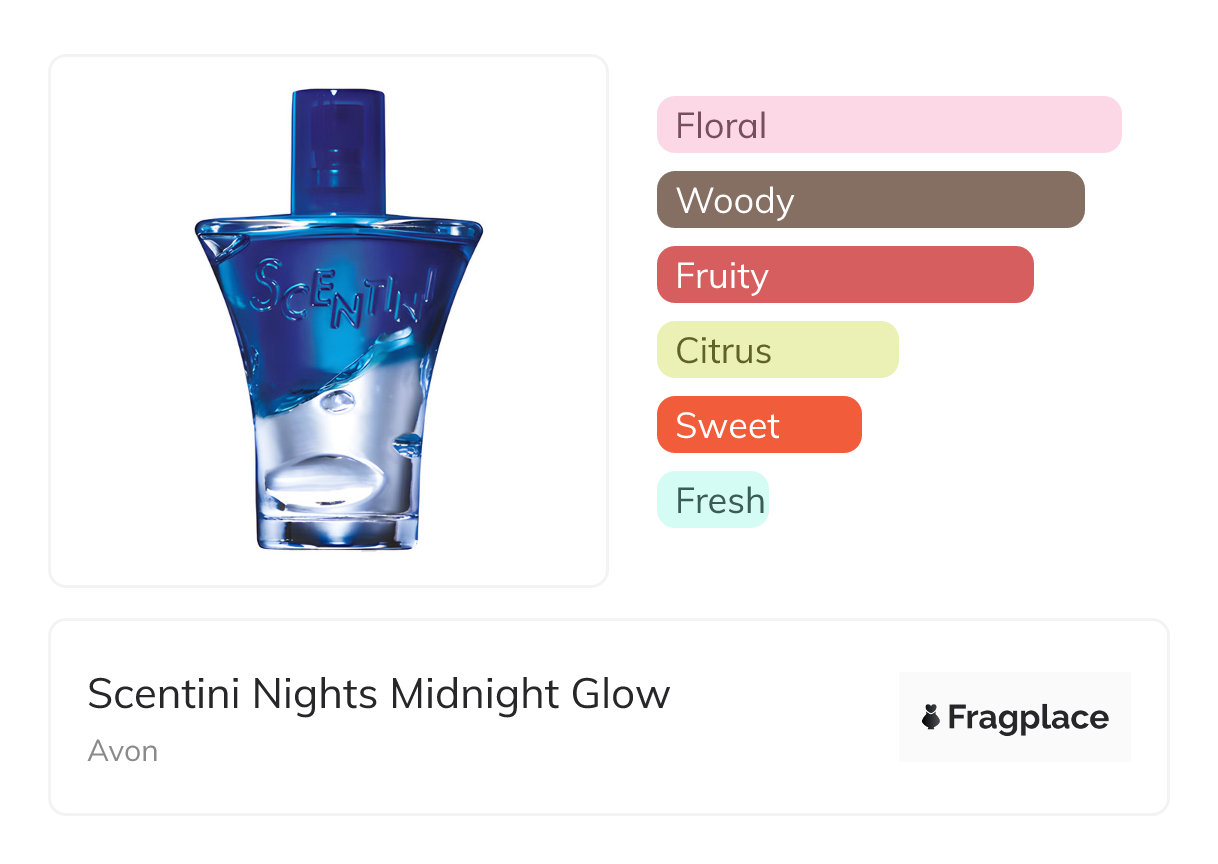The height and width of the screenshot is (864, 1218).
Task: Click the word "Floral" label
Action: (721, 126)
